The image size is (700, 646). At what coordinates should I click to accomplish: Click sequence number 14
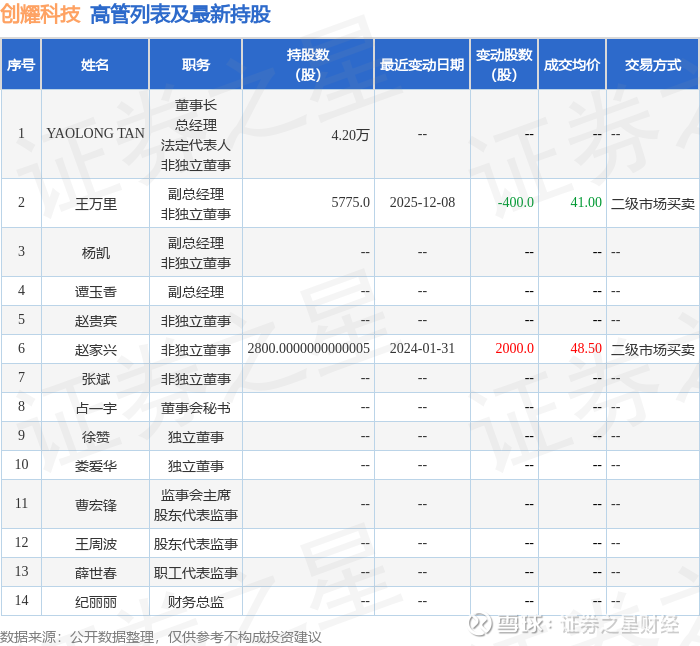click(21, 600)
